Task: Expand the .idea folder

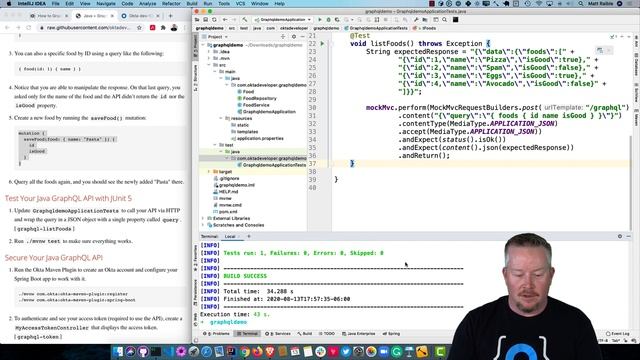Action: point(209,52)
